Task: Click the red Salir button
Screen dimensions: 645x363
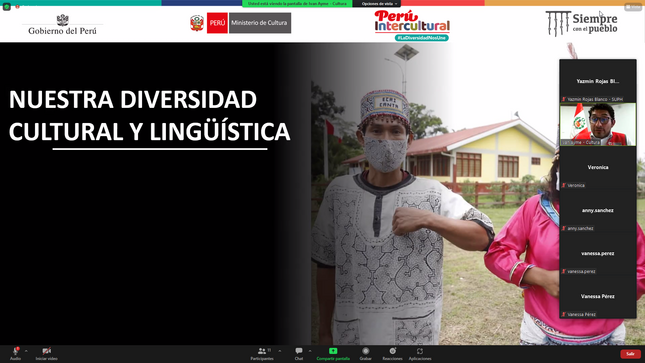Action: 630,354
